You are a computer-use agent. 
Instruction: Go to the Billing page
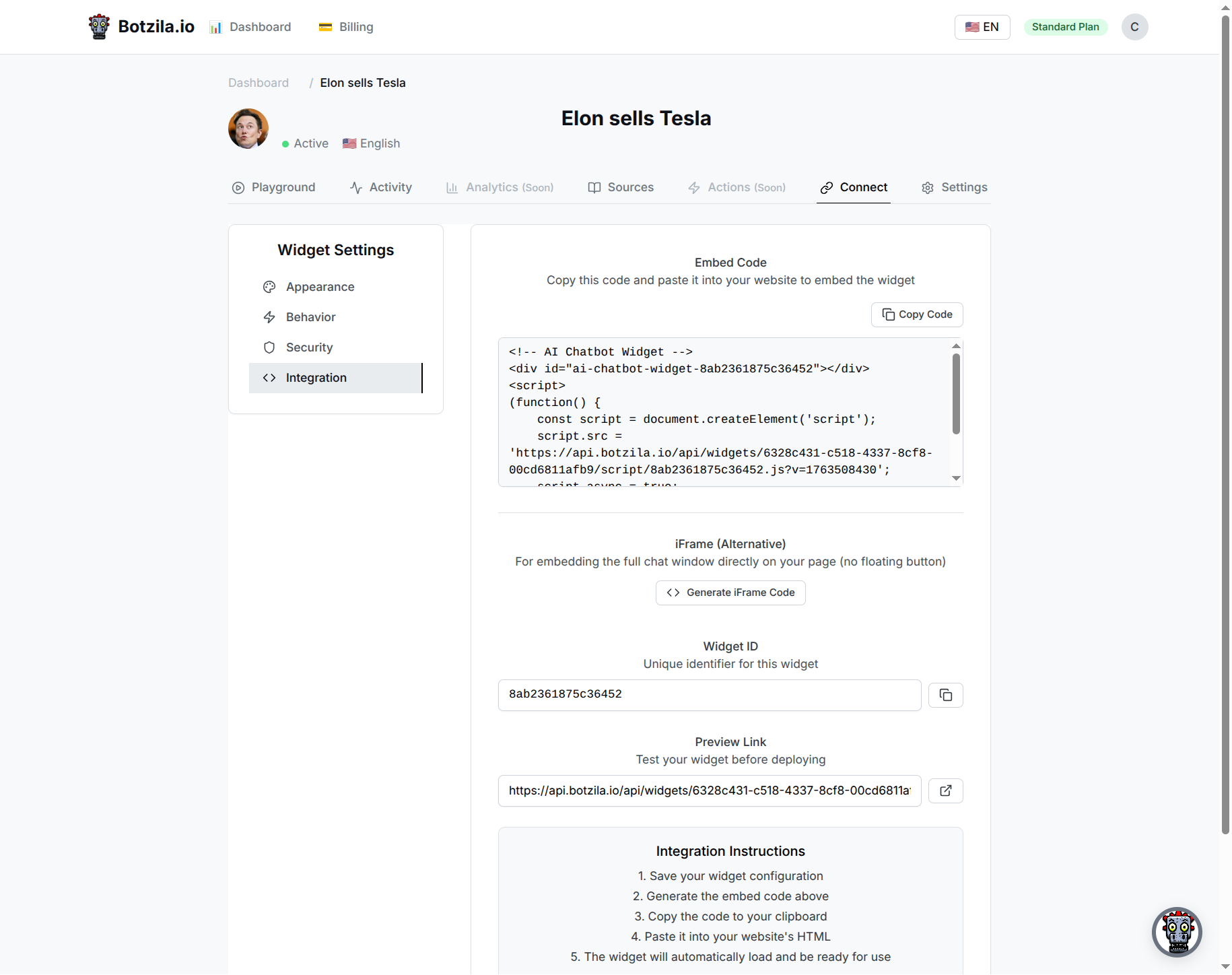tap(346, 27)
